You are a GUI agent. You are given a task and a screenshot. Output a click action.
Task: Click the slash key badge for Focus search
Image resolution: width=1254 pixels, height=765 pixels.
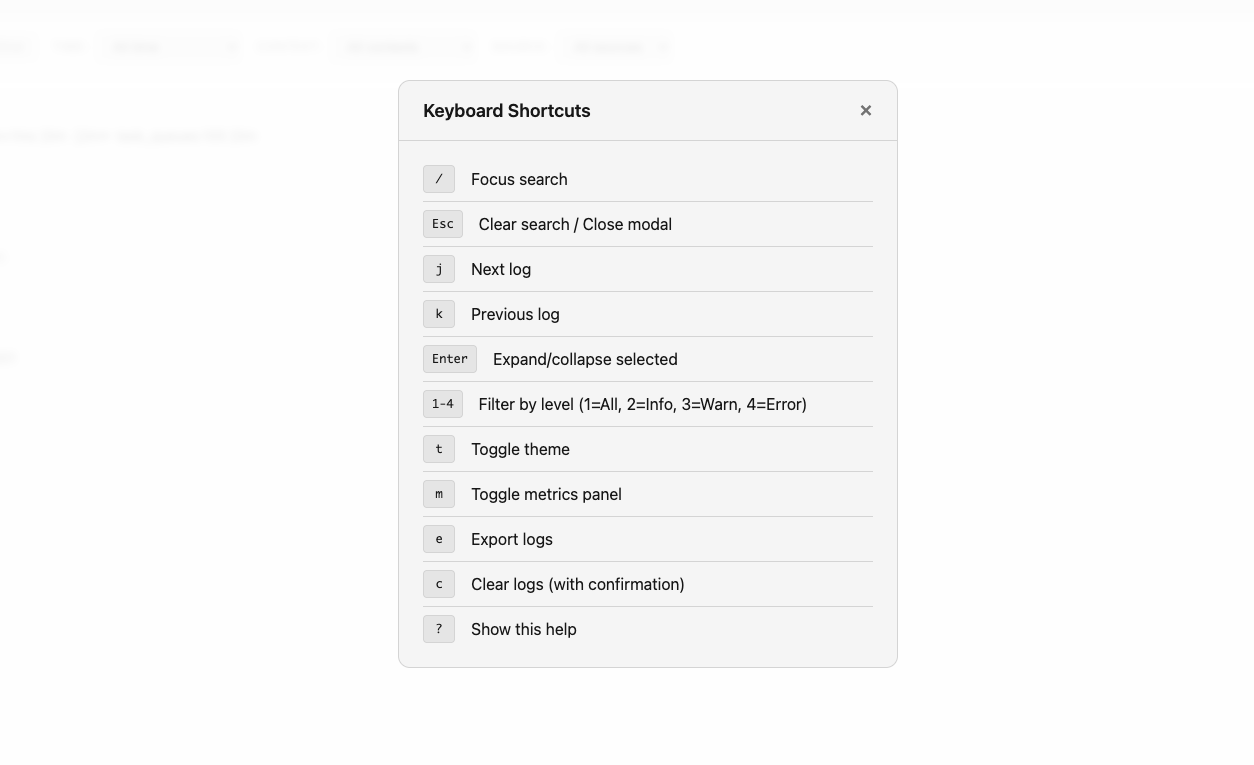coord(439,179)
